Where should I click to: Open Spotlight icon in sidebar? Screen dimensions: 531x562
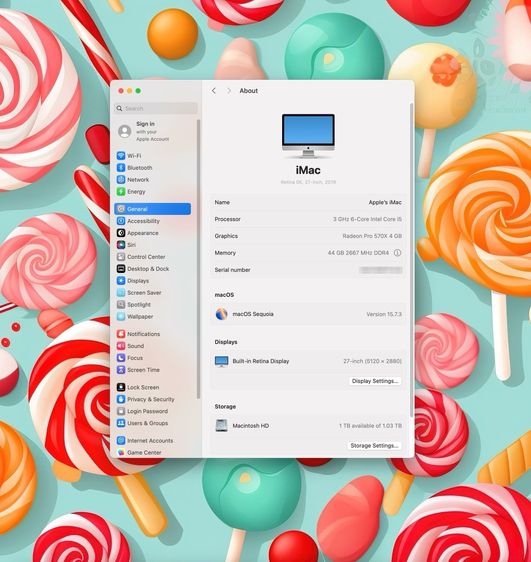[121, 304]
